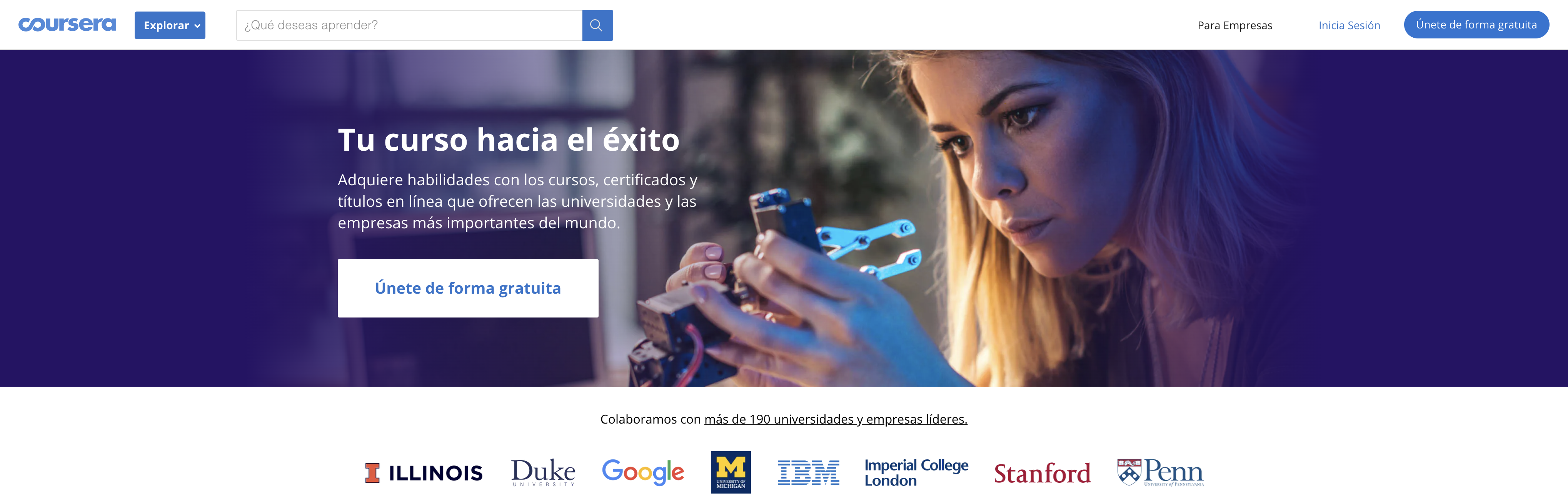Click the magnifying glass search icon
This screenshot has width=1568, height=502.
pyautogui.click(x=597, y=25)
